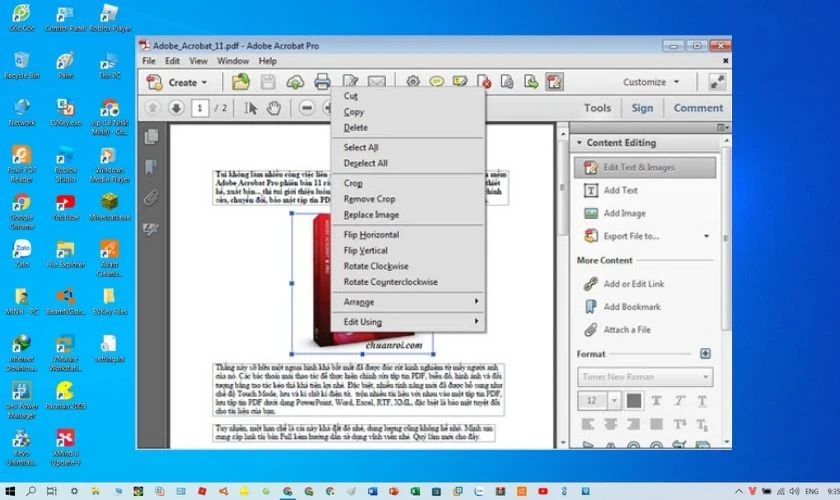Expand Format section plus button

tap(705, 353)
